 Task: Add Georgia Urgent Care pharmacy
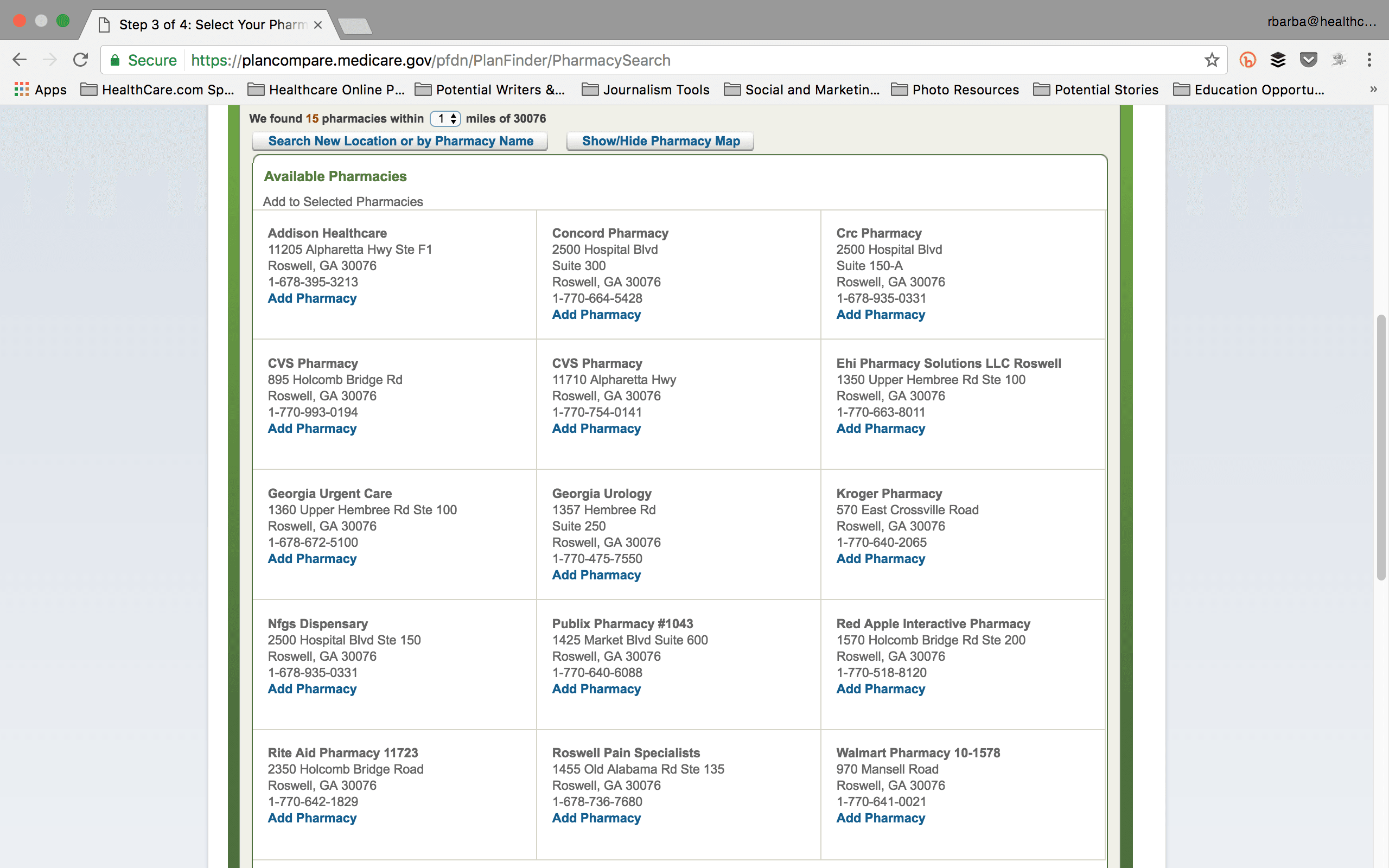point(312,559)
